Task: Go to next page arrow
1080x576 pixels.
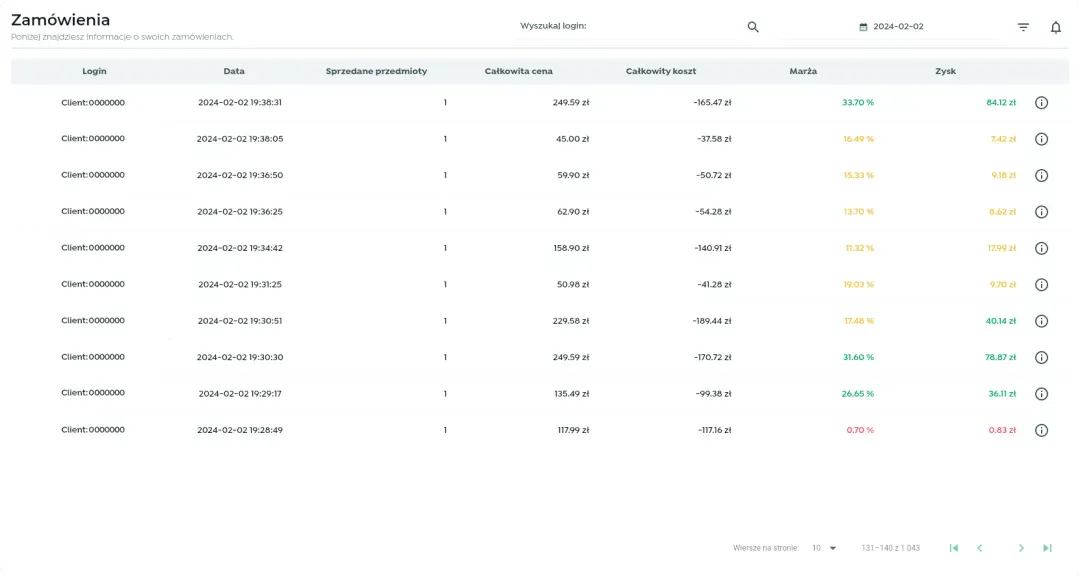Action: pyautogui.click(x=1021, y=548)
